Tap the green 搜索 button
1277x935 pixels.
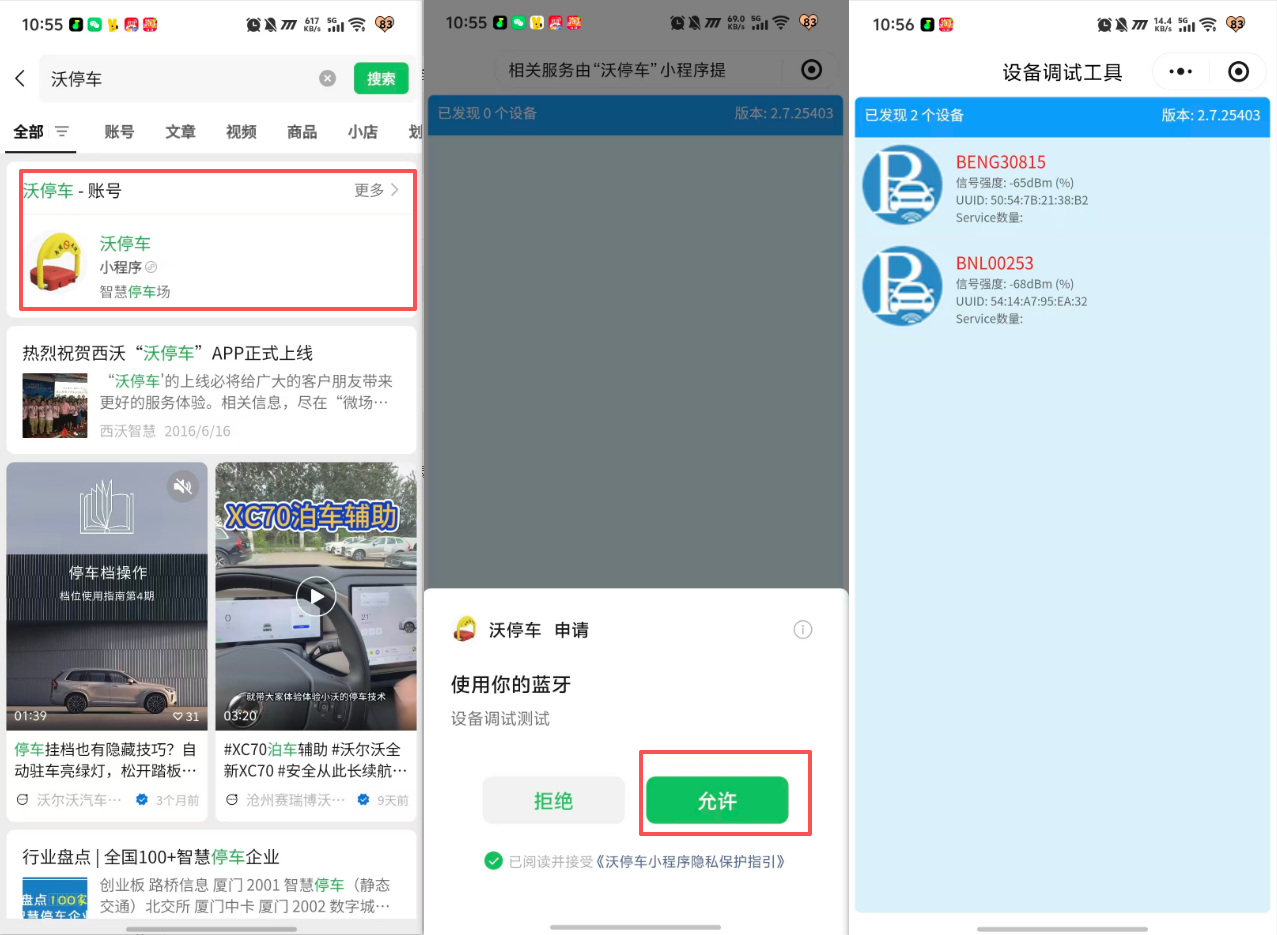(381, 78)
